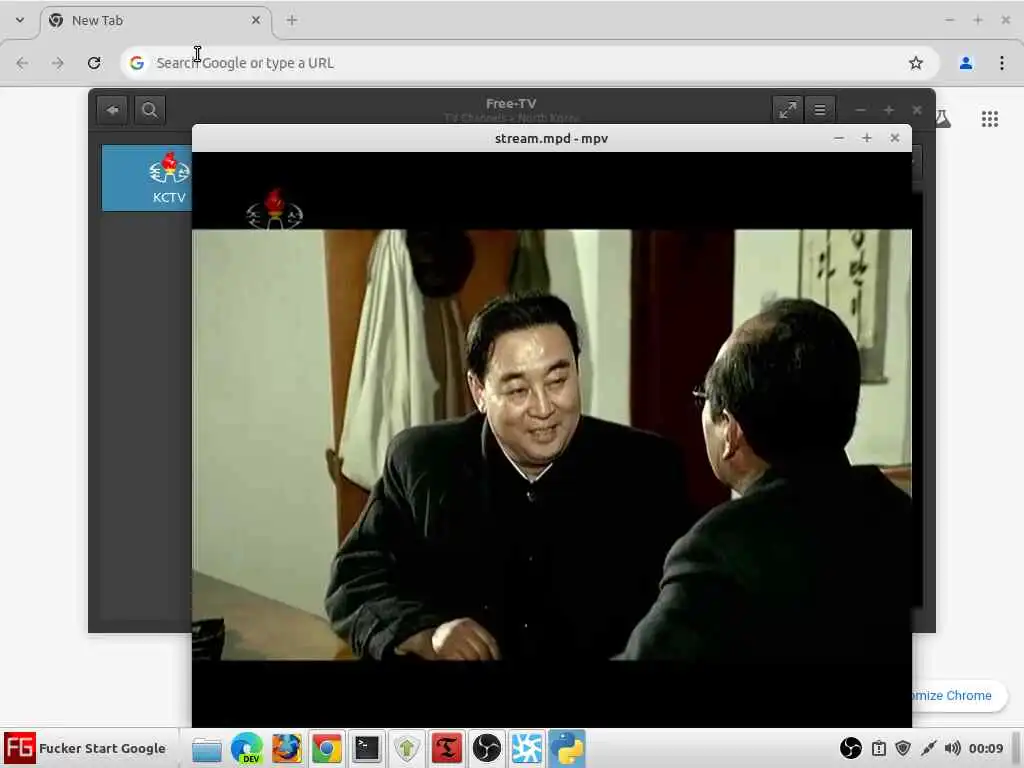Click the OBS icon in system tray
This screenshot has height=768, width=1024.
850,748
